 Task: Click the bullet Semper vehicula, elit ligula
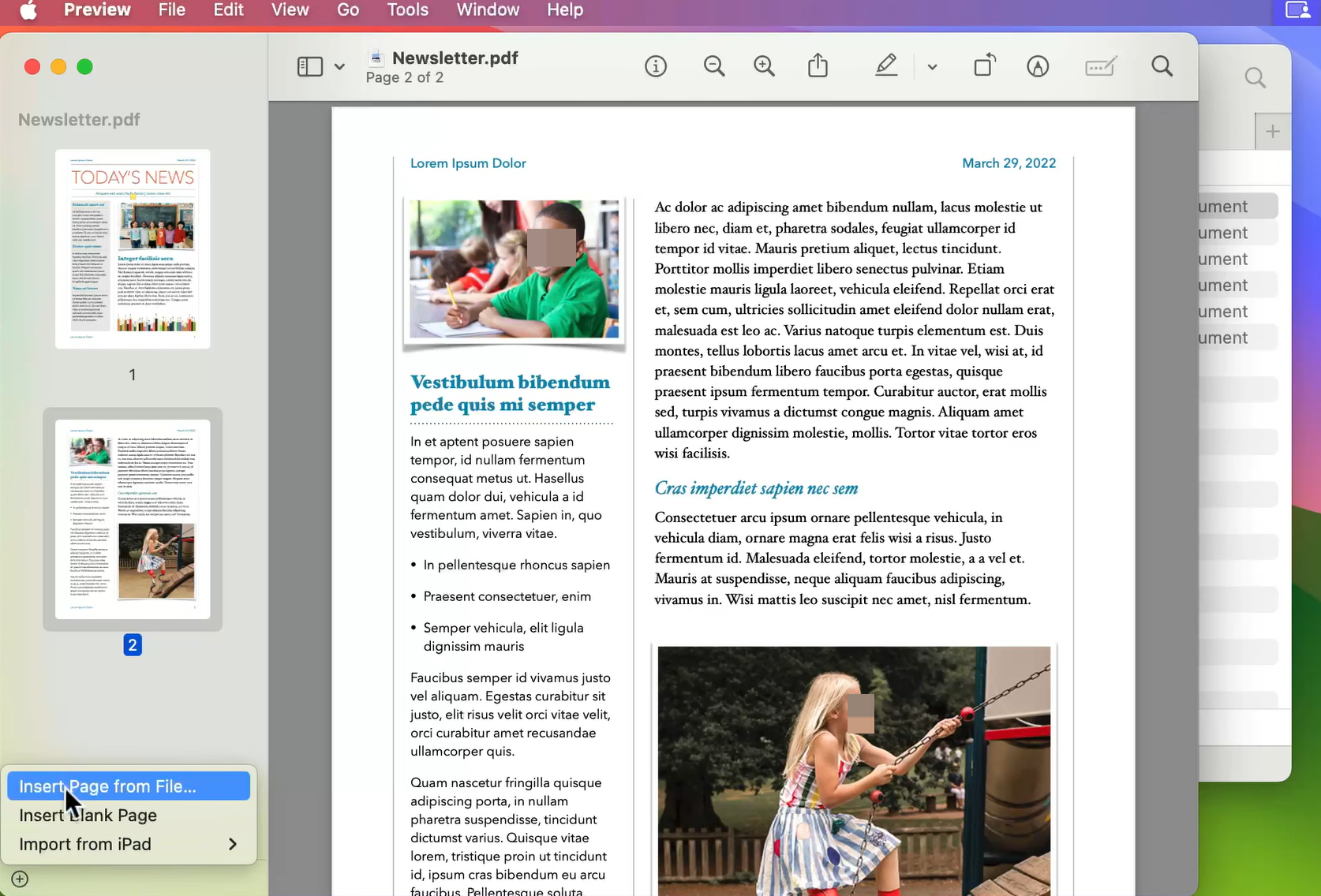503,637
